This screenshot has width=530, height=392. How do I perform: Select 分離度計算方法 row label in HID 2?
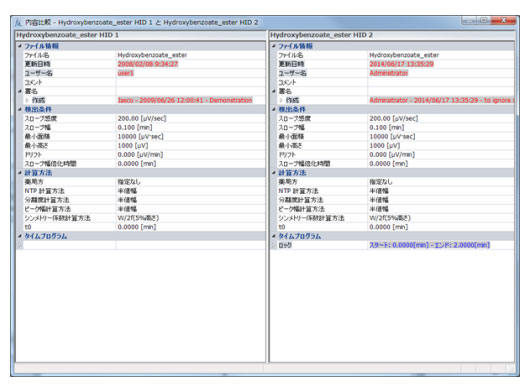pos(300,200)
